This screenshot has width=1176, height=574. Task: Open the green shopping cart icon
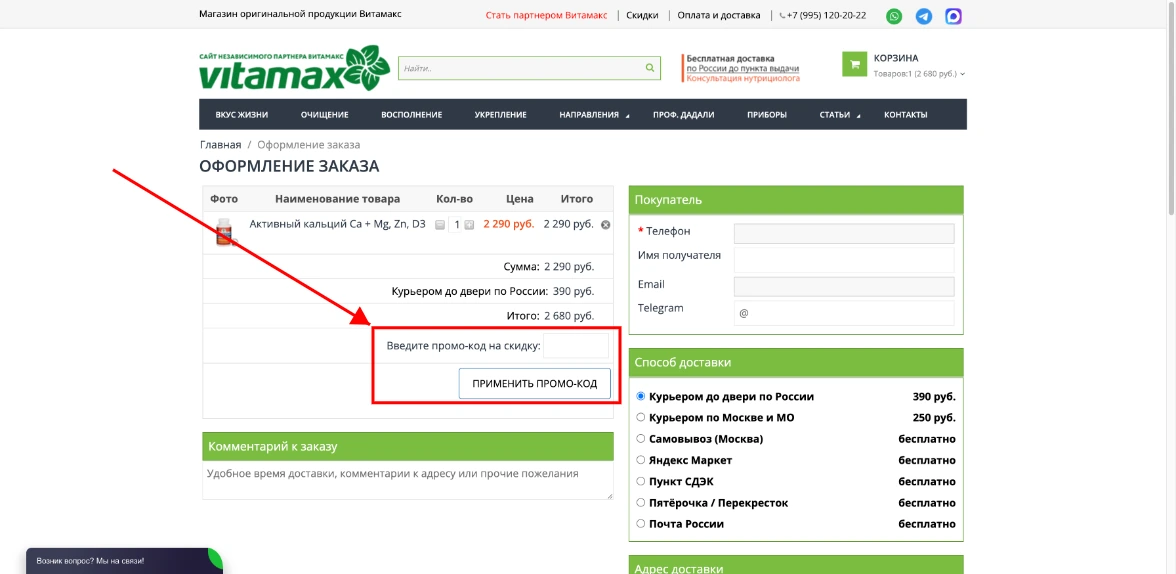tap(854, 65)
